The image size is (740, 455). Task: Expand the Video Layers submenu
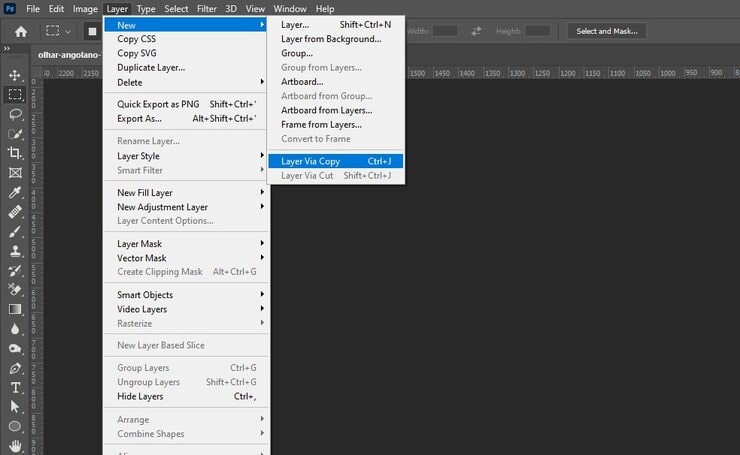(x=186, y=309)
